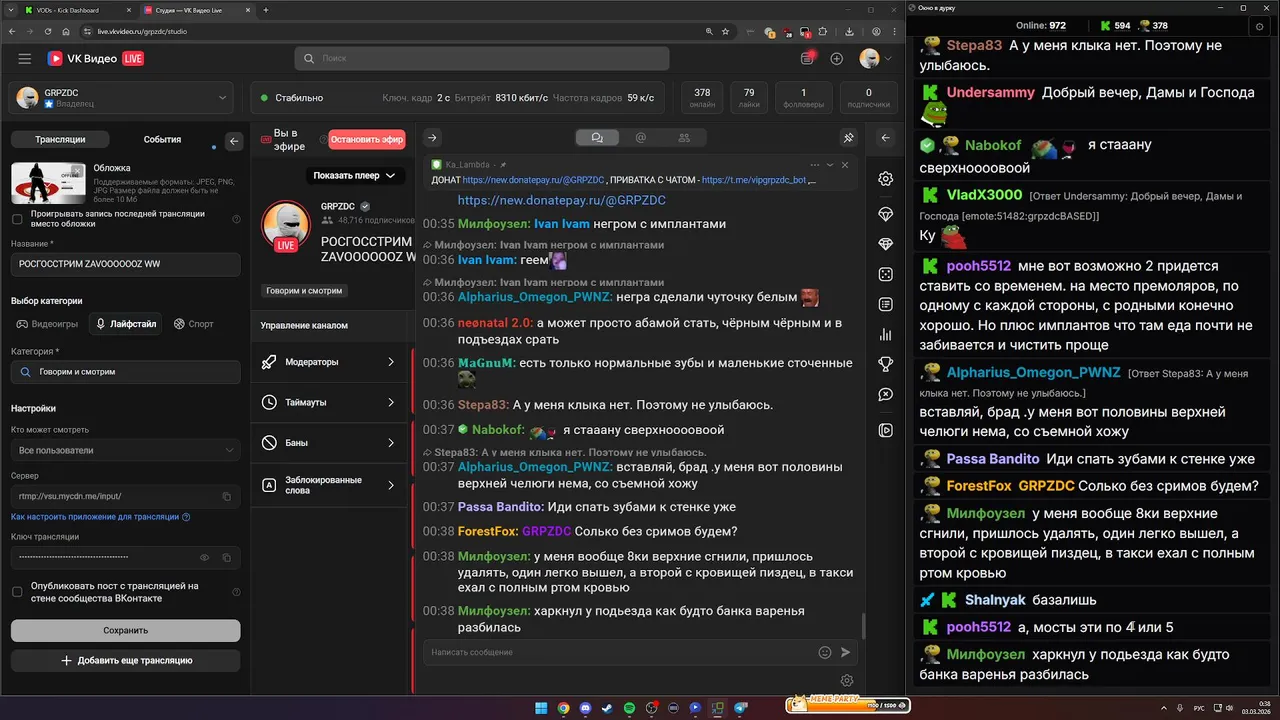Image resolution: width=1280 pixels, height=720 pixels.
Task: Close the pinned Ka_Lambda message
Action: tap(845, 164)
